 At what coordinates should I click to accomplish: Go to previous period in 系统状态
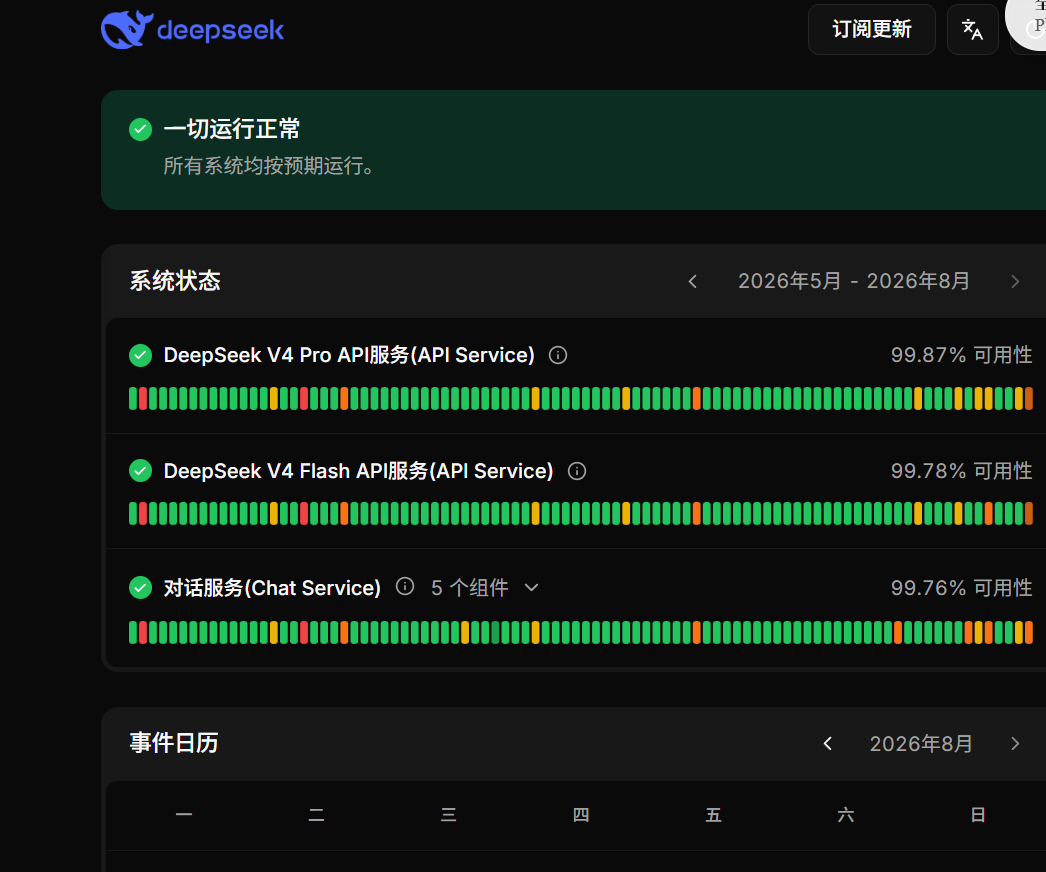[x=692, y=282]
